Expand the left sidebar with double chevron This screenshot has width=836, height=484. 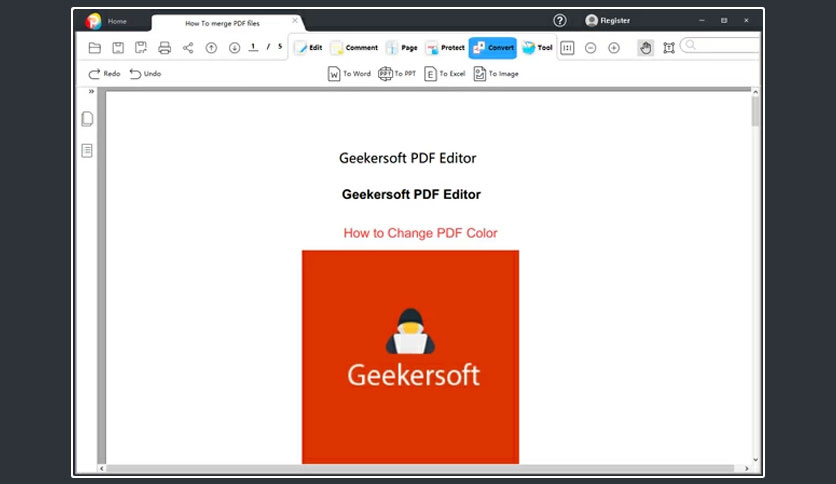pos(91,92)
